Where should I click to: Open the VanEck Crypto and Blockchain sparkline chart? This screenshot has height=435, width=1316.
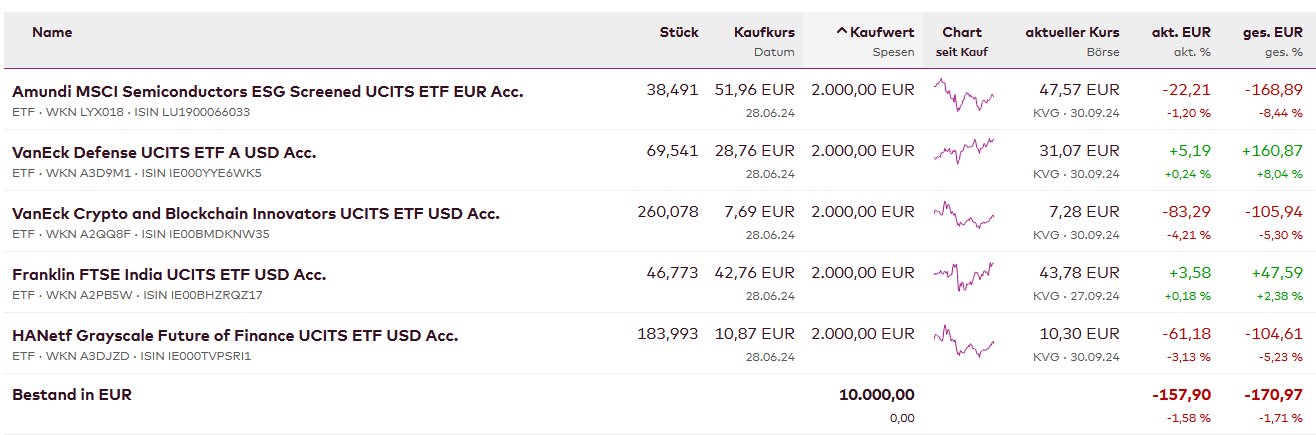tap(963, 214)
